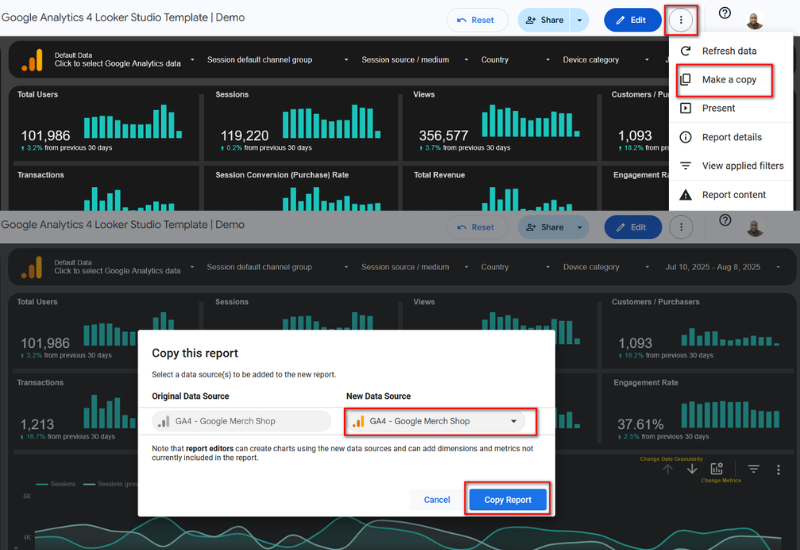
Task: Click the Transactions value 1,213
Action: (x=37, y=424)
